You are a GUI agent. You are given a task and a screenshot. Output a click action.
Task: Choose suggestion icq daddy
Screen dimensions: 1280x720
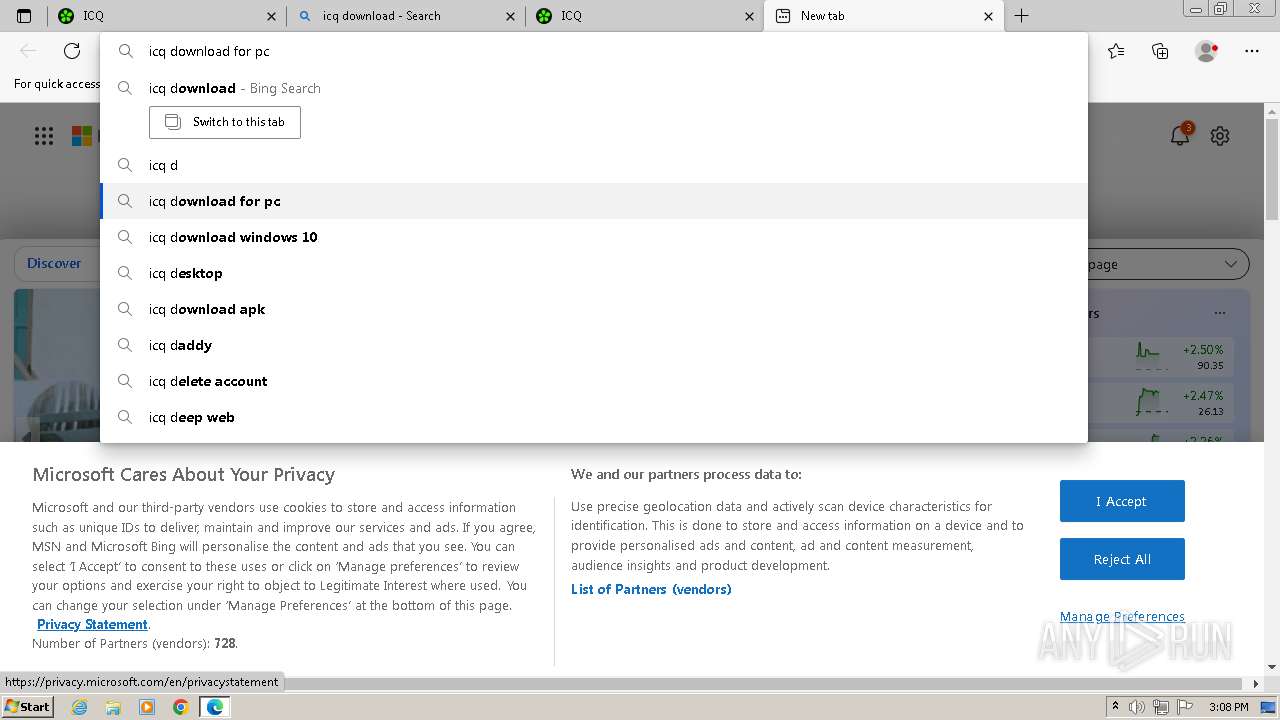(594, 345)
